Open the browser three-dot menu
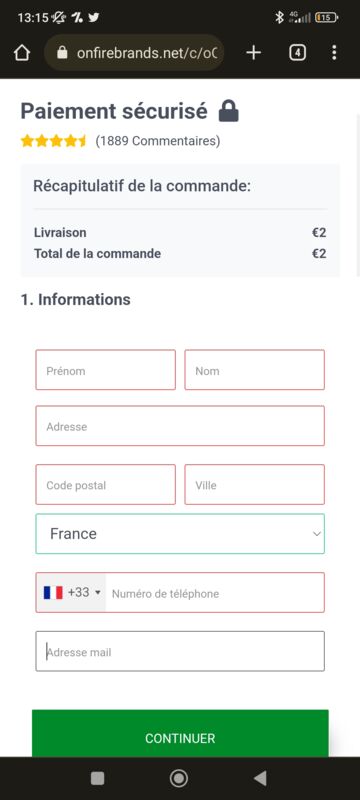Image resolution: width=360 pixels, height=800 pixels. point(334,53)
